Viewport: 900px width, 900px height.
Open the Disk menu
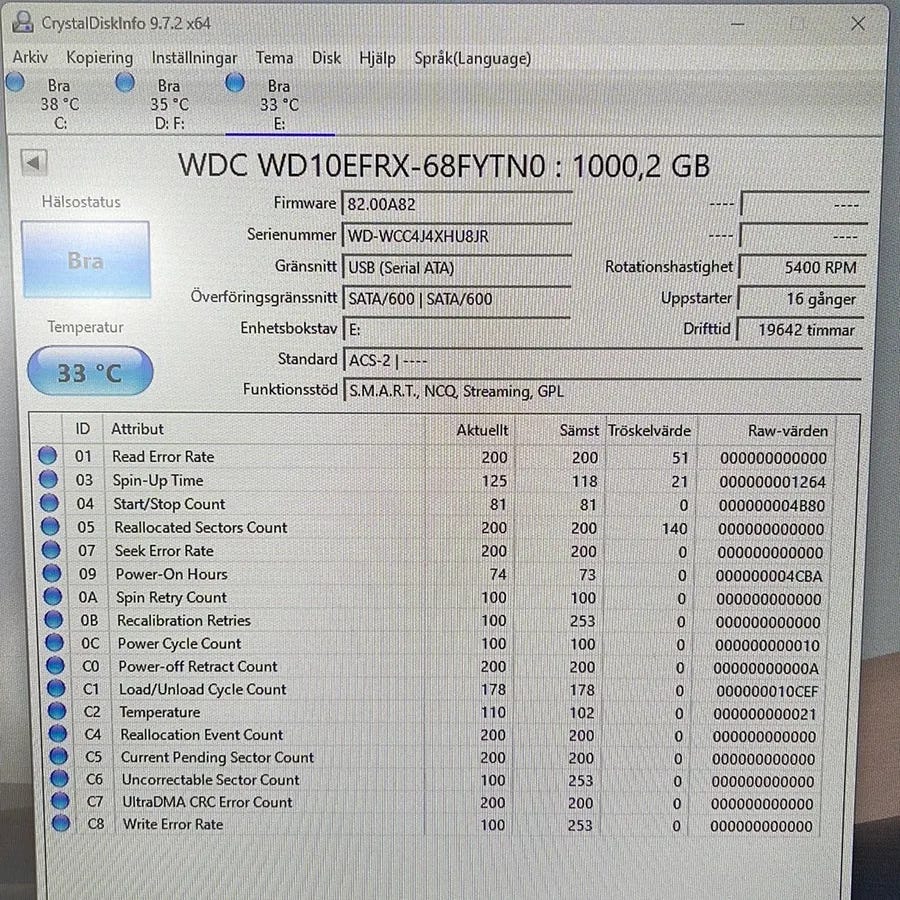tap(326, 58)
